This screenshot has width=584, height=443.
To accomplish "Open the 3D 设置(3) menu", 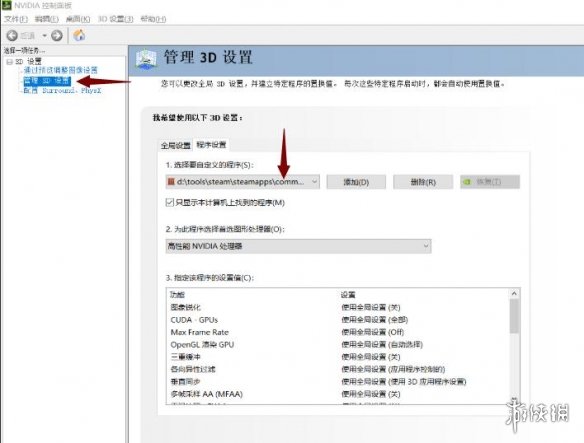I will (115, 19).
